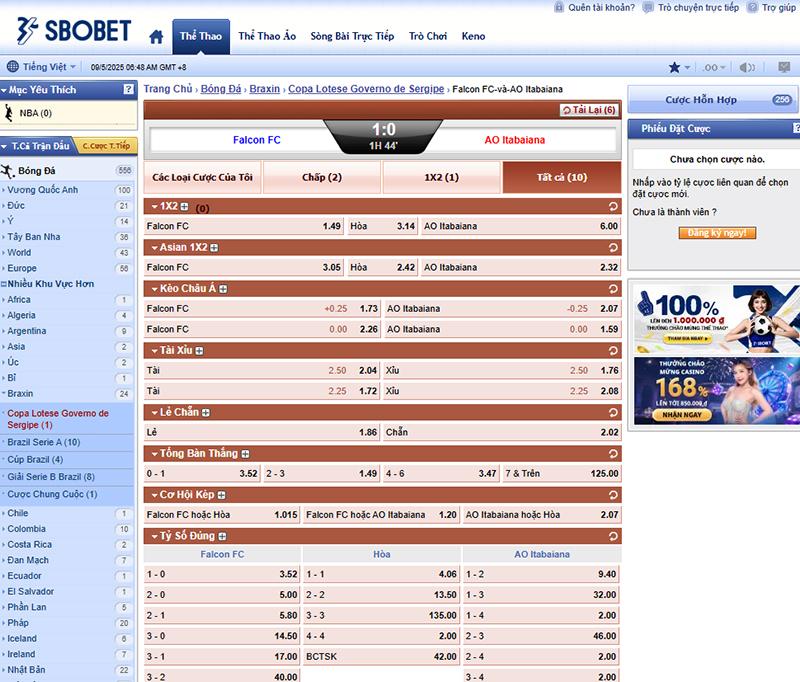This screenshot has height=682, width=800.
Task: Click Đăng ký ngay register button
Action: click(x=716, y=233)
